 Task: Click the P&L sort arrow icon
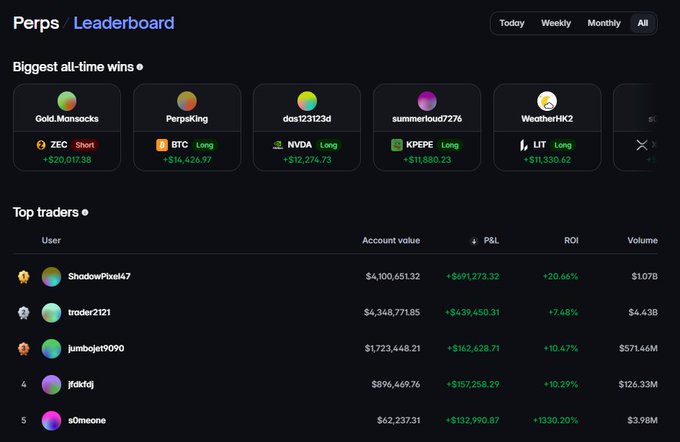474,241
